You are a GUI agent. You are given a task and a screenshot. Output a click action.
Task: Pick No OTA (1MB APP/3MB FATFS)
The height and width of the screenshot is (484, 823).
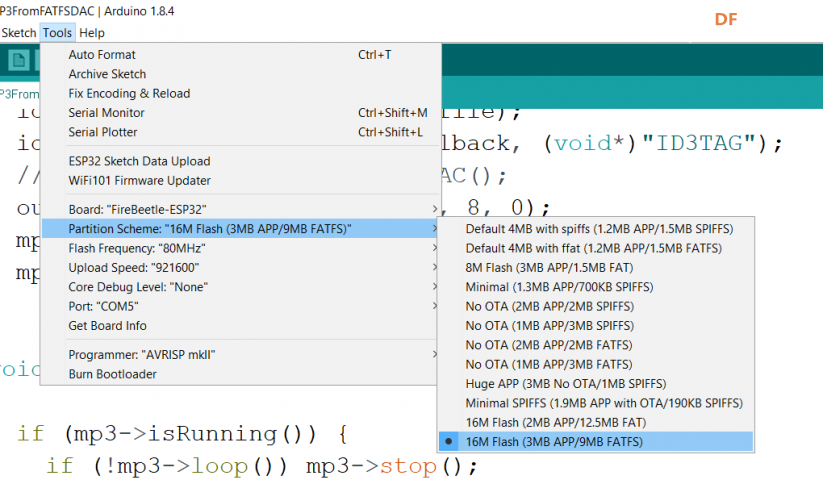pos(596,365)
